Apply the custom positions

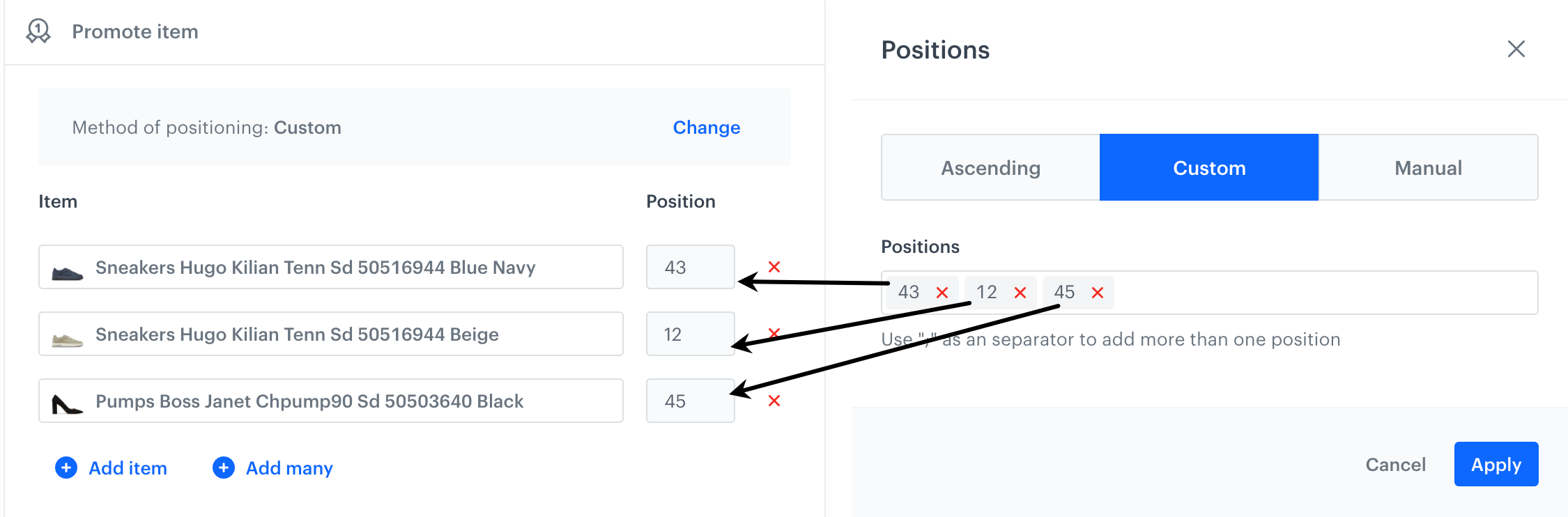tap(1496, 464)
